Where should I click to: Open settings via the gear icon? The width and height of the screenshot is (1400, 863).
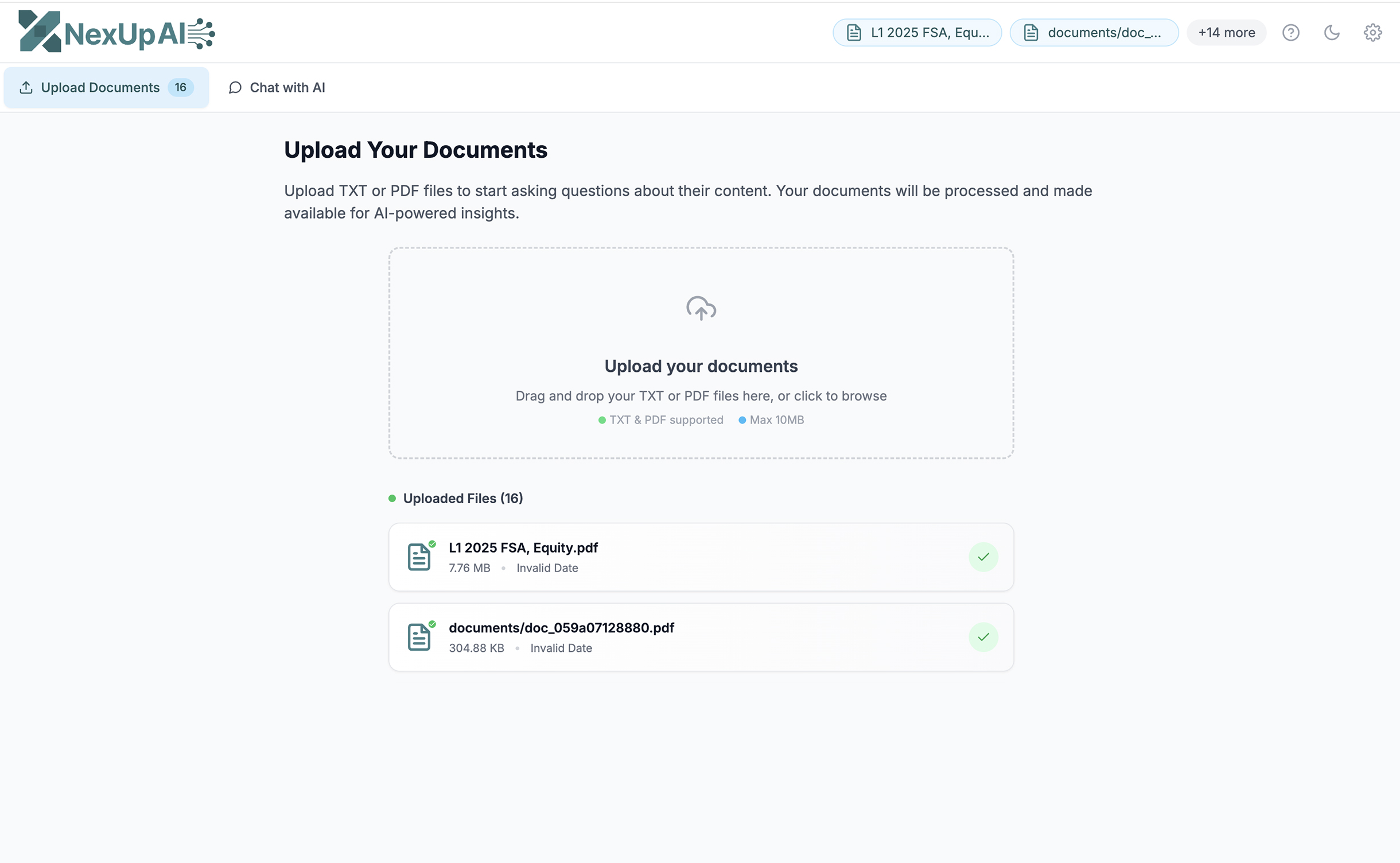[x=1372, y=33]
